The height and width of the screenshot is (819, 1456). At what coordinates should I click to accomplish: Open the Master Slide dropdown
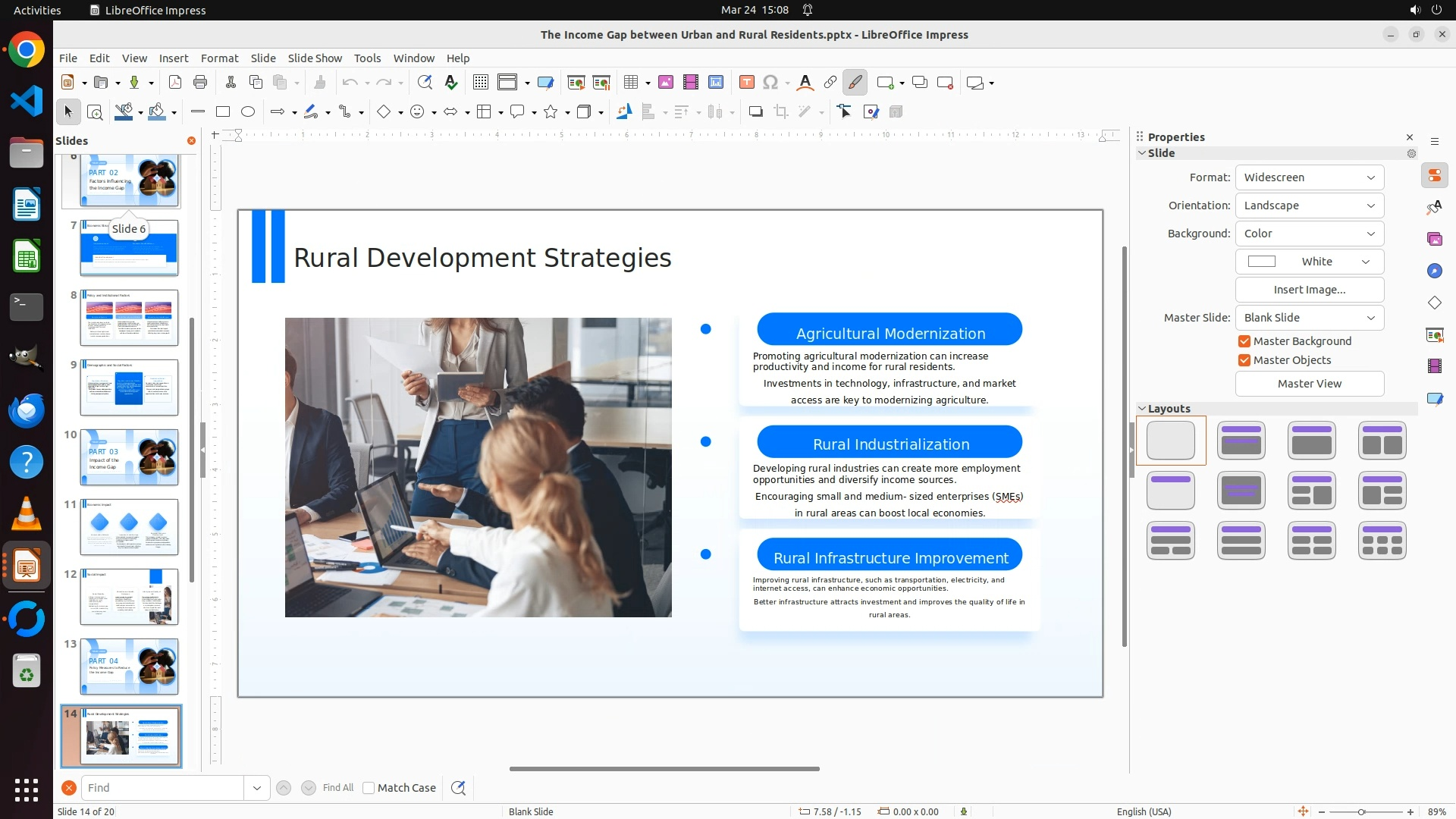(x=1309, y=318)
